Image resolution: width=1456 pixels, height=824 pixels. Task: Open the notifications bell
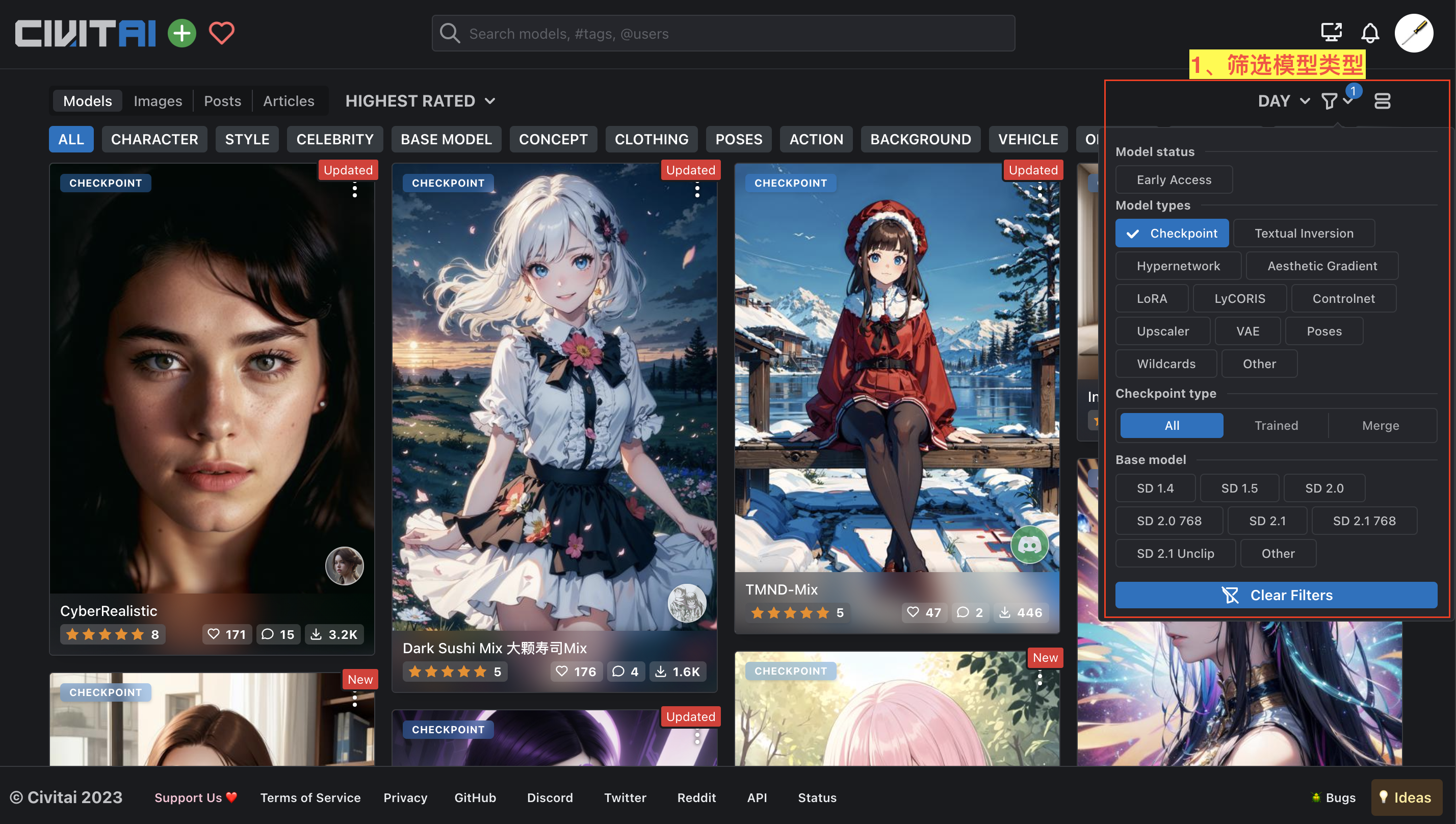click(x=1369, y=33)
